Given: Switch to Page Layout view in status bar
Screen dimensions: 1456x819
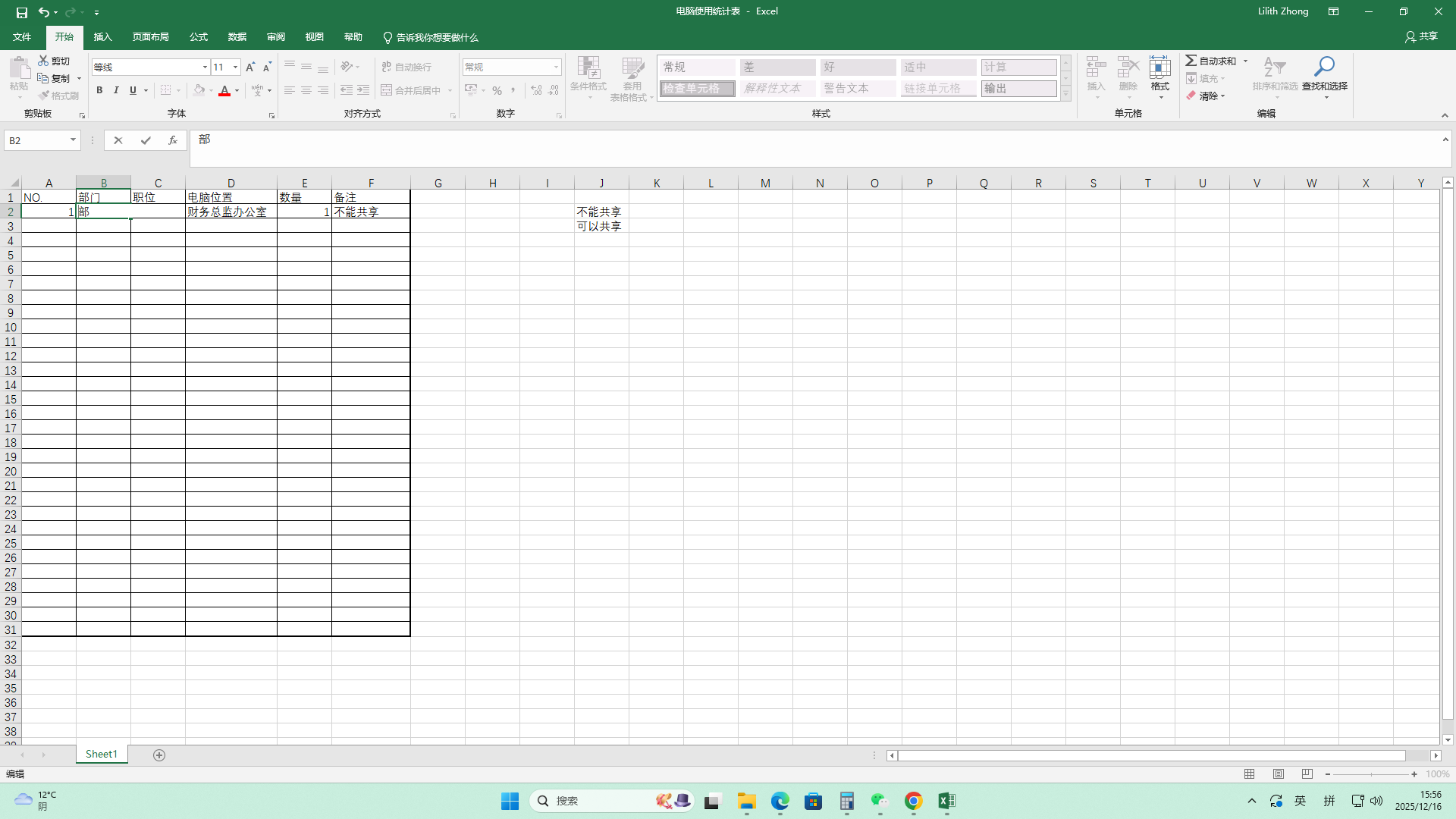Looking at the screenshot, I should [x=1279, y=774].
